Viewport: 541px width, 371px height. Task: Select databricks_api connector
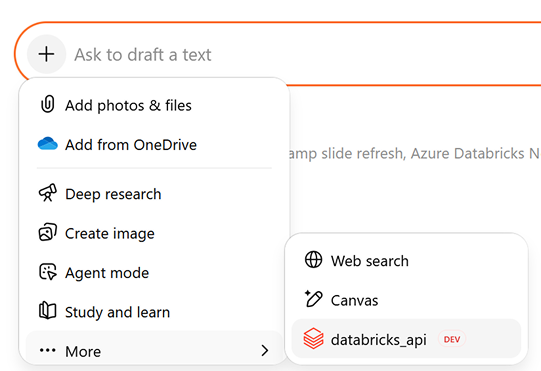[x=406, y=339]
